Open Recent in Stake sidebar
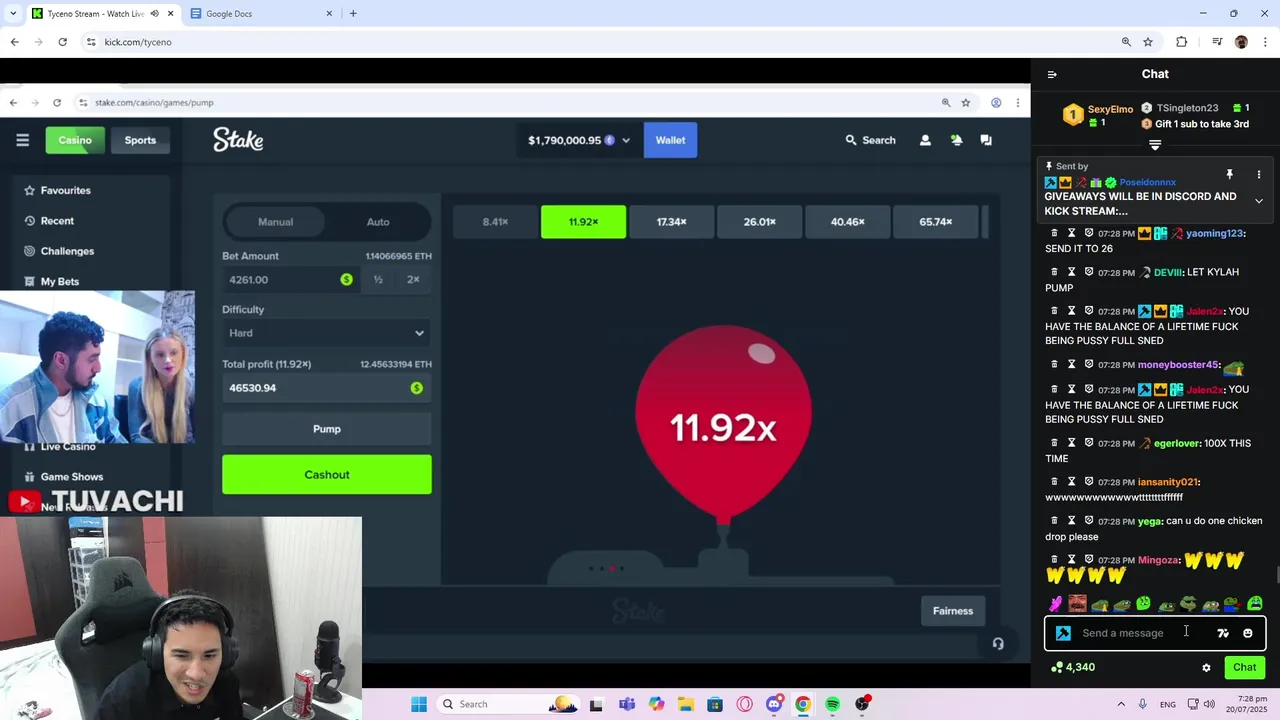Viewport: 1280px width, 720px height. [x=48, y=221]
